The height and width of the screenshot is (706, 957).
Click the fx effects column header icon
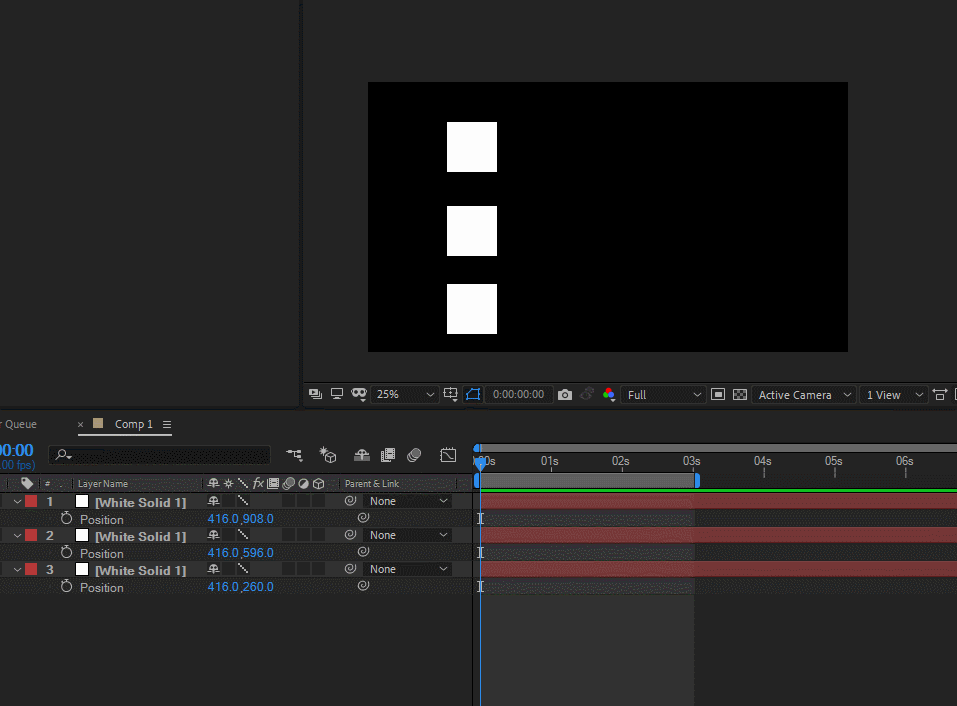(x=258, y=483)
